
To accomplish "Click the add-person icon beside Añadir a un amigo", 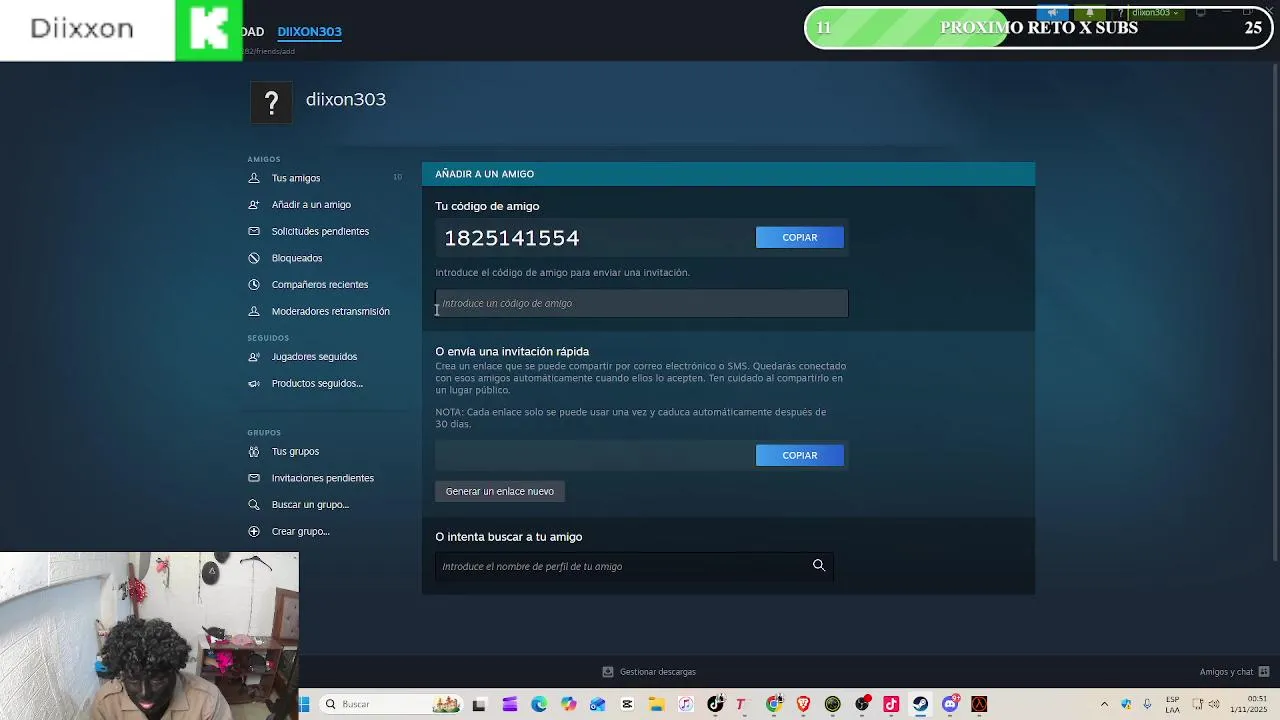I will [x=254, y=205].
